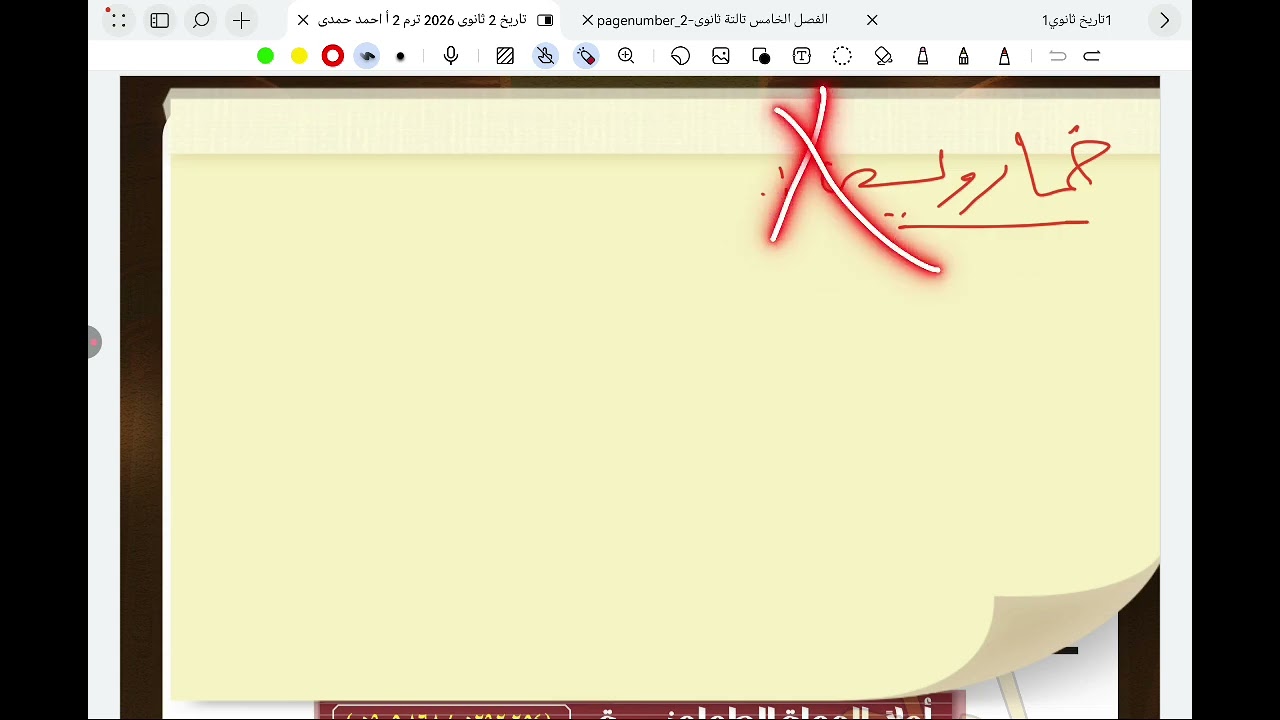This screenshot has width=1280, height=720.
Task: Close the pagenumber_2 tab
Action: click(x=588, y=20)
